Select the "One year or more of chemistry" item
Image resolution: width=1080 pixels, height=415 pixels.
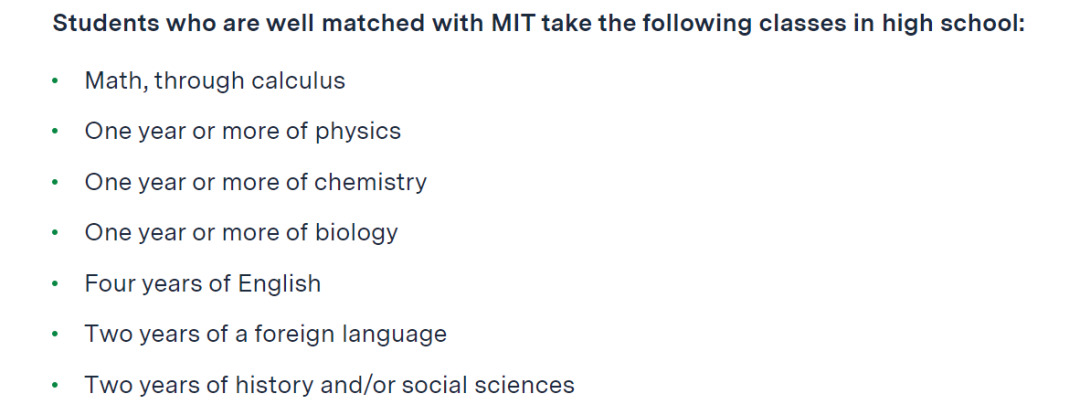pos(256,182)
